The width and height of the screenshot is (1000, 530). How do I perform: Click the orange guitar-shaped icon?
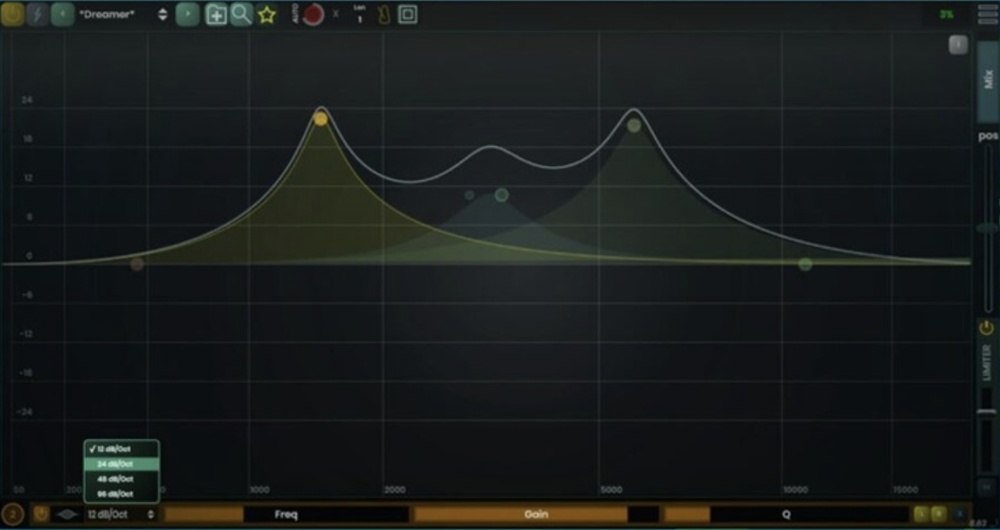383,15
